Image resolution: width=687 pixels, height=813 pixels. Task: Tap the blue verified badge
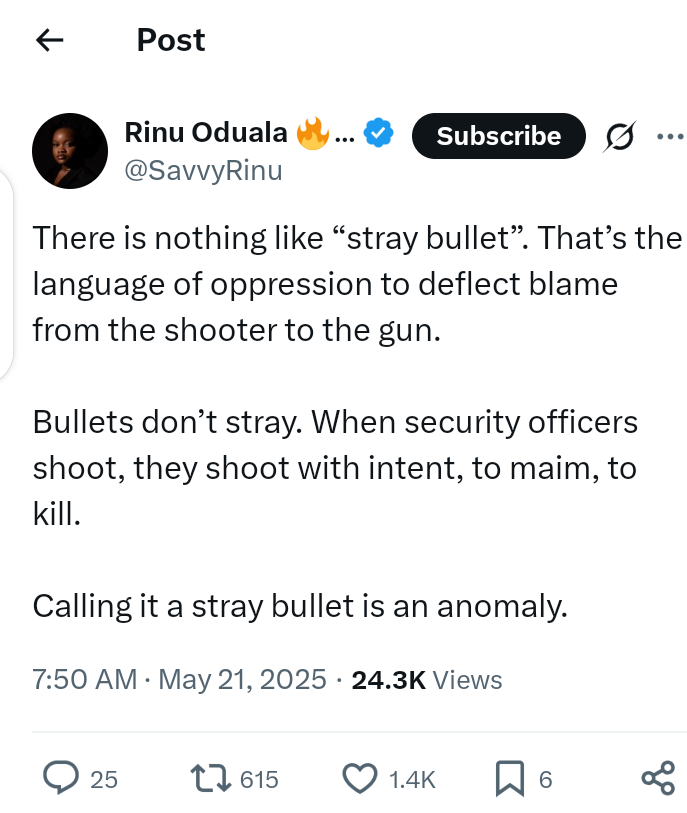[379, 133]
